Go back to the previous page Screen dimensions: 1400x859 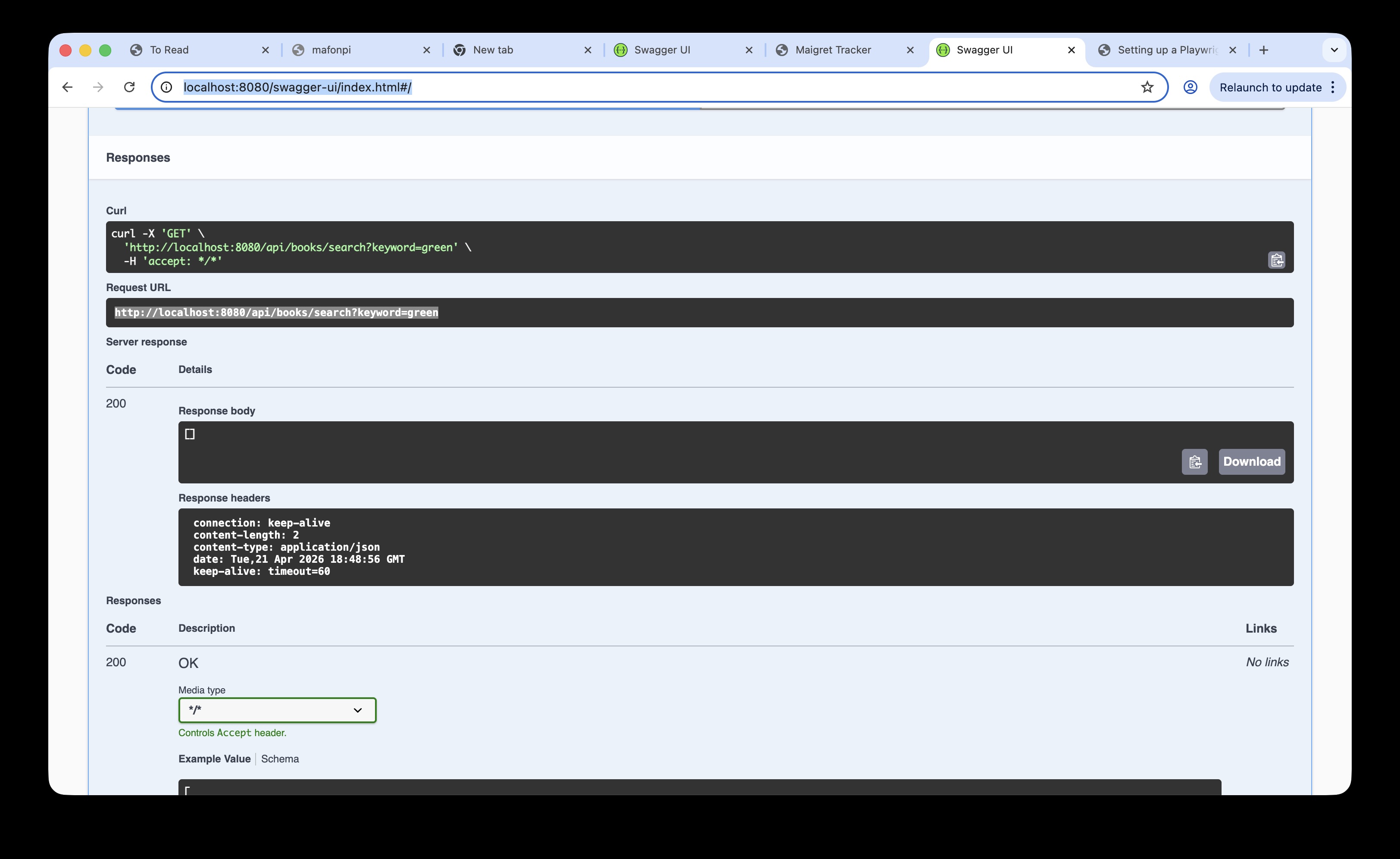pyautogui.click(x=67, y=87)
